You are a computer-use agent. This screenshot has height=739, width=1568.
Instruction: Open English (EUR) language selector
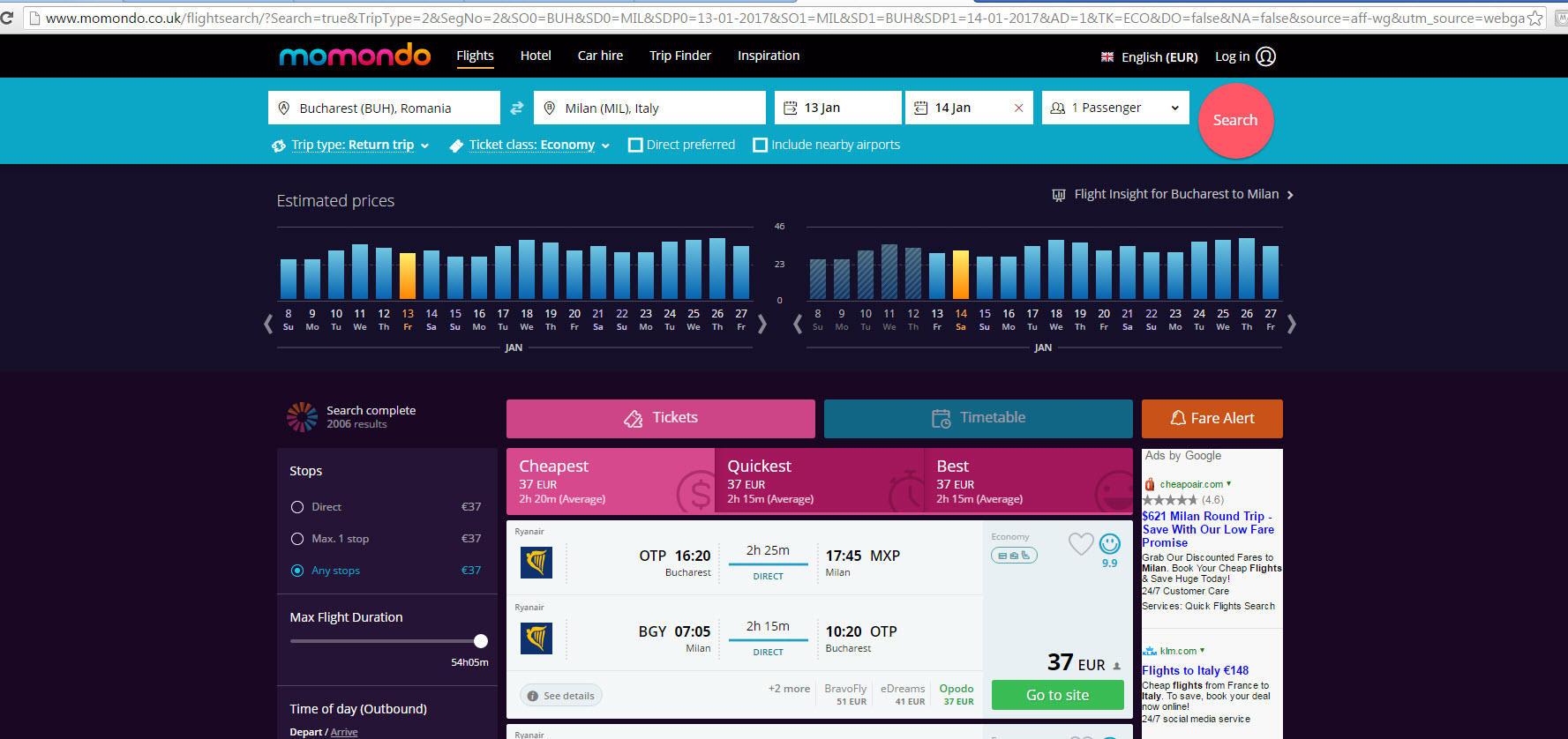click(1149, 56)
